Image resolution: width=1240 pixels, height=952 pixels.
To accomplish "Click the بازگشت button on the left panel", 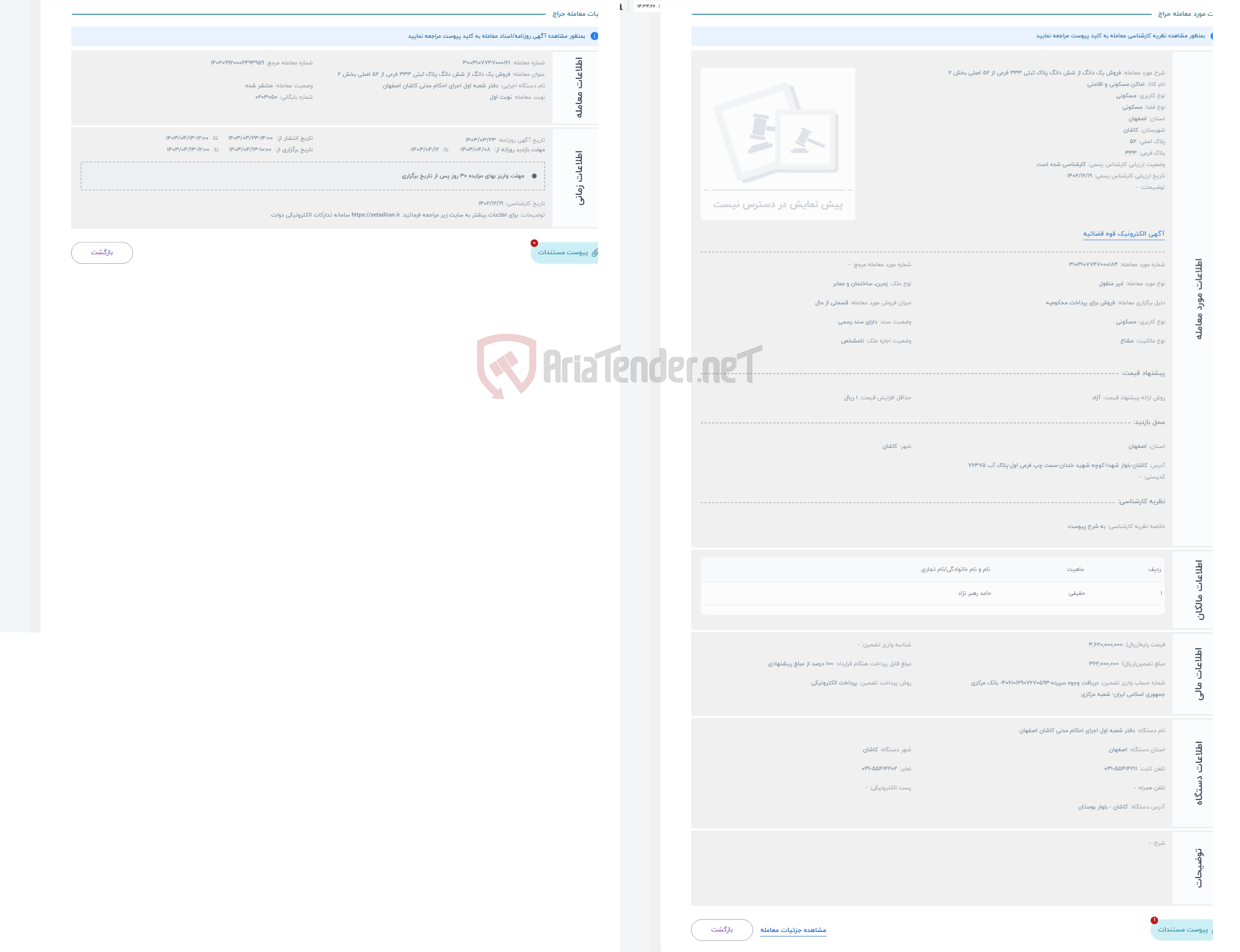I will [100, 252].
